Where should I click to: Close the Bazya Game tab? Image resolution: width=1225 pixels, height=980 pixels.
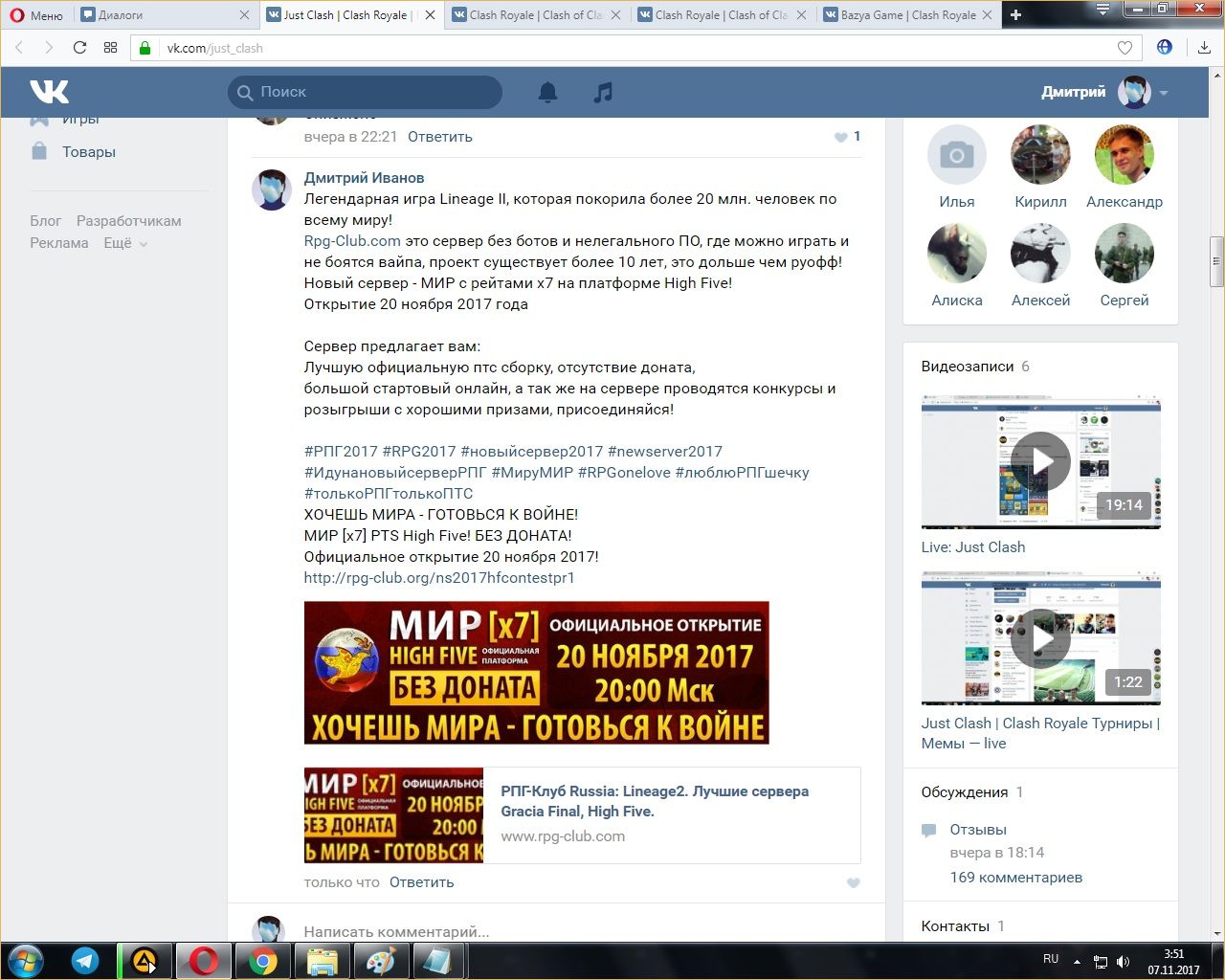coord(987,15)
